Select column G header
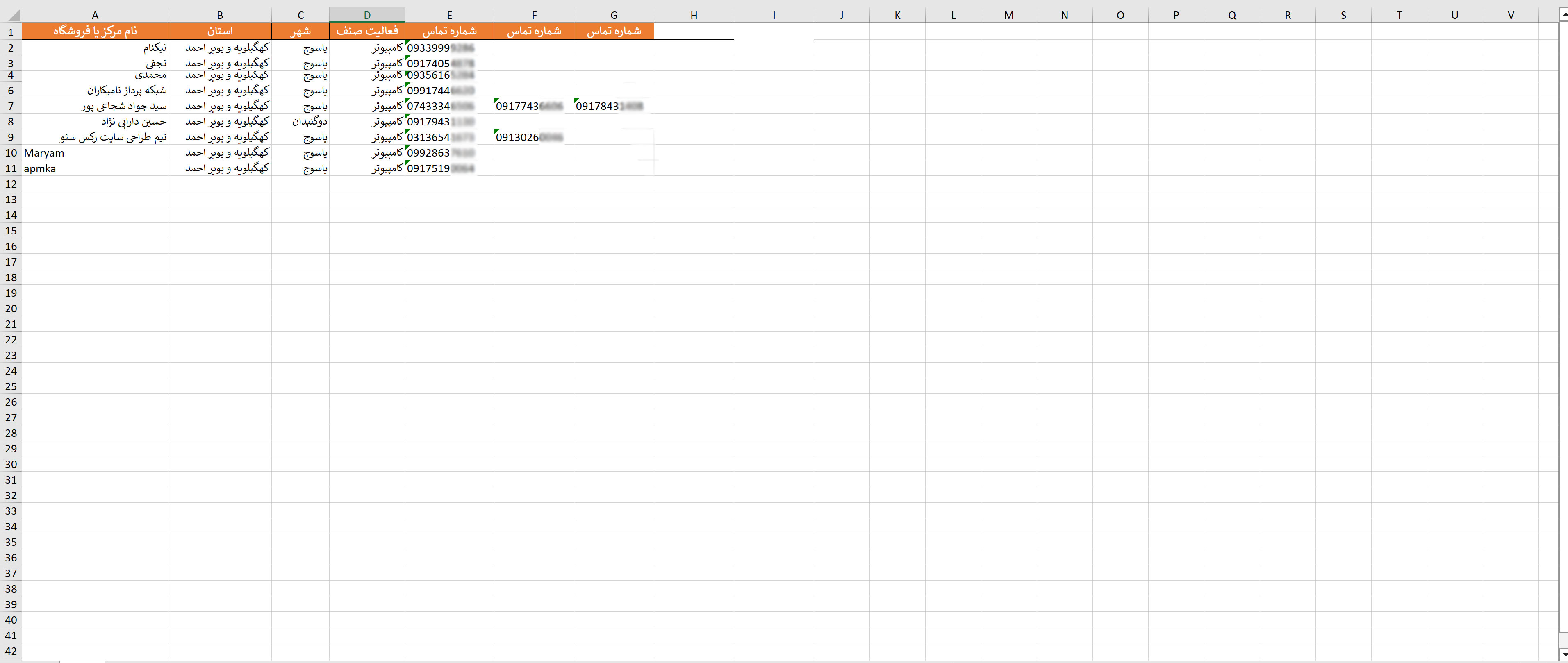 (x=614, y=15)
